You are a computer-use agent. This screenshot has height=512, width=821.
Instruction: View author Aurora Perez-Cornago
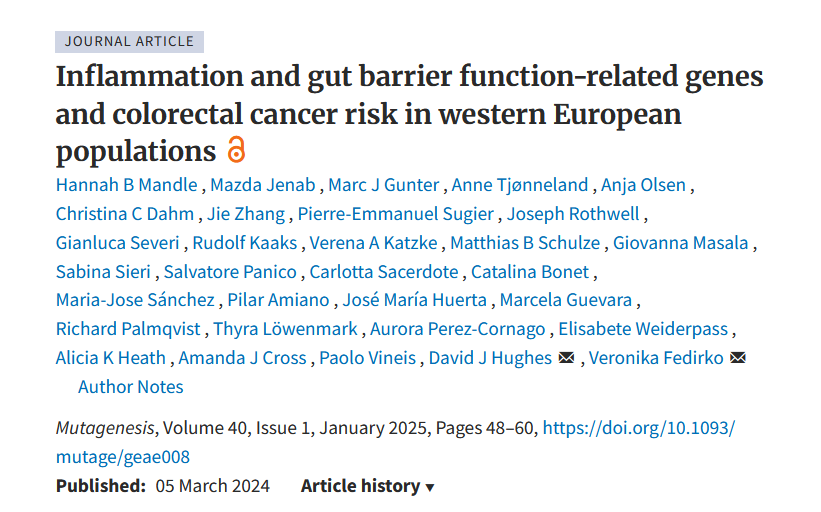tap(458, 329)
